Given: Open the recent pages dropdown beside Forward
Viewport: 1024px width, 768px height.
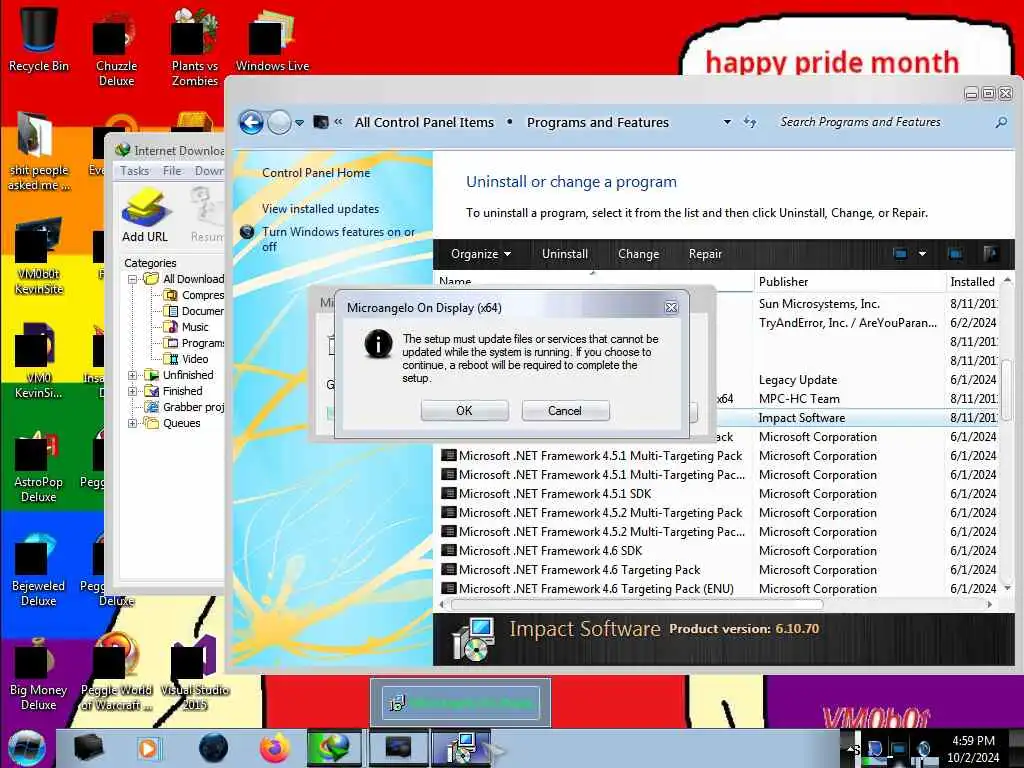Looking at the screenshot, I should tap(299, 122).
